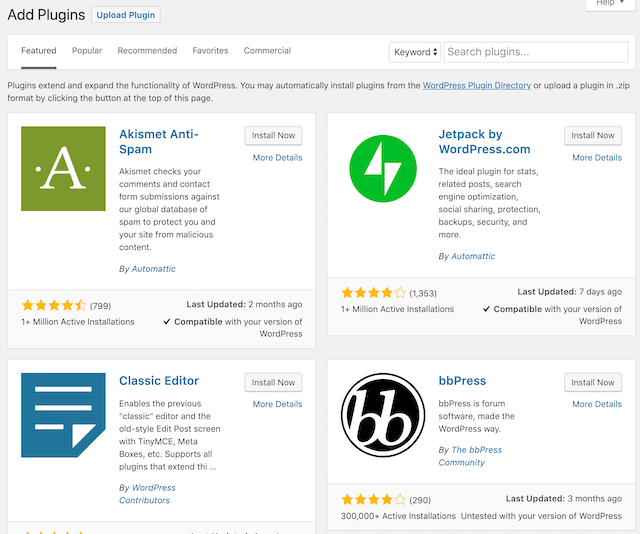Install Jetpack by WordPress.com

coord(593,136)
